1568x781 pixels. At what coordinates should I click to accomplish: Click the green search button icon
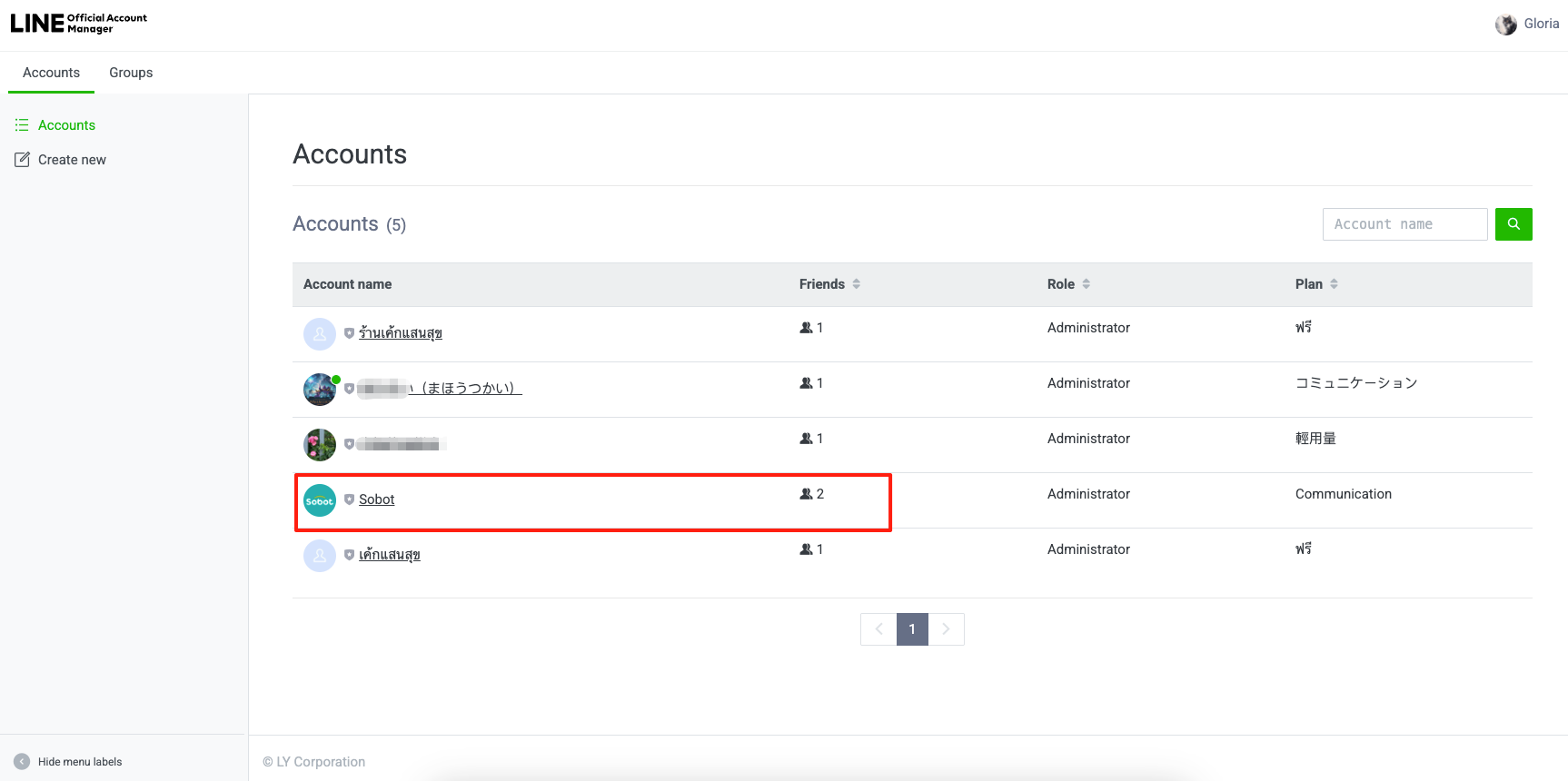[x=1513, y=224]
